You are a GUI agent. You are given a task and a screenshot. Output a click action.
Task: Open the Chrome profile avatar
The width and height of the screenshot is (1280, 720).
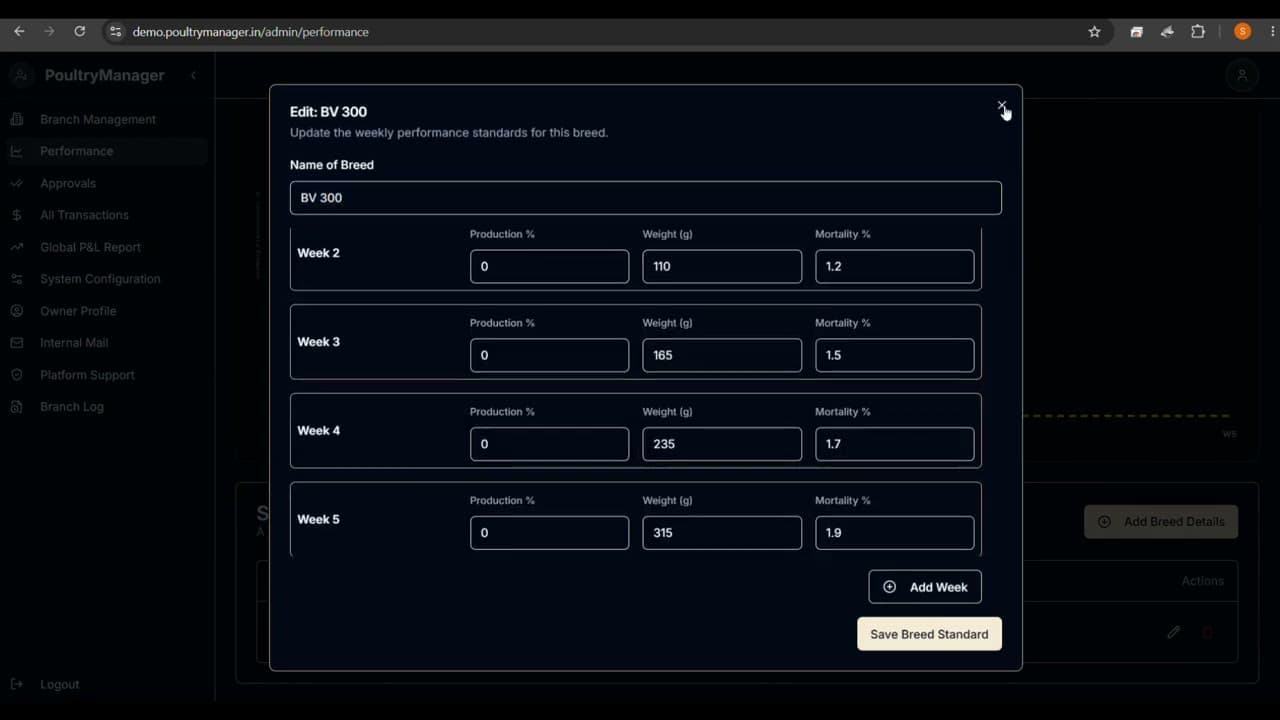click(1242, 32)
